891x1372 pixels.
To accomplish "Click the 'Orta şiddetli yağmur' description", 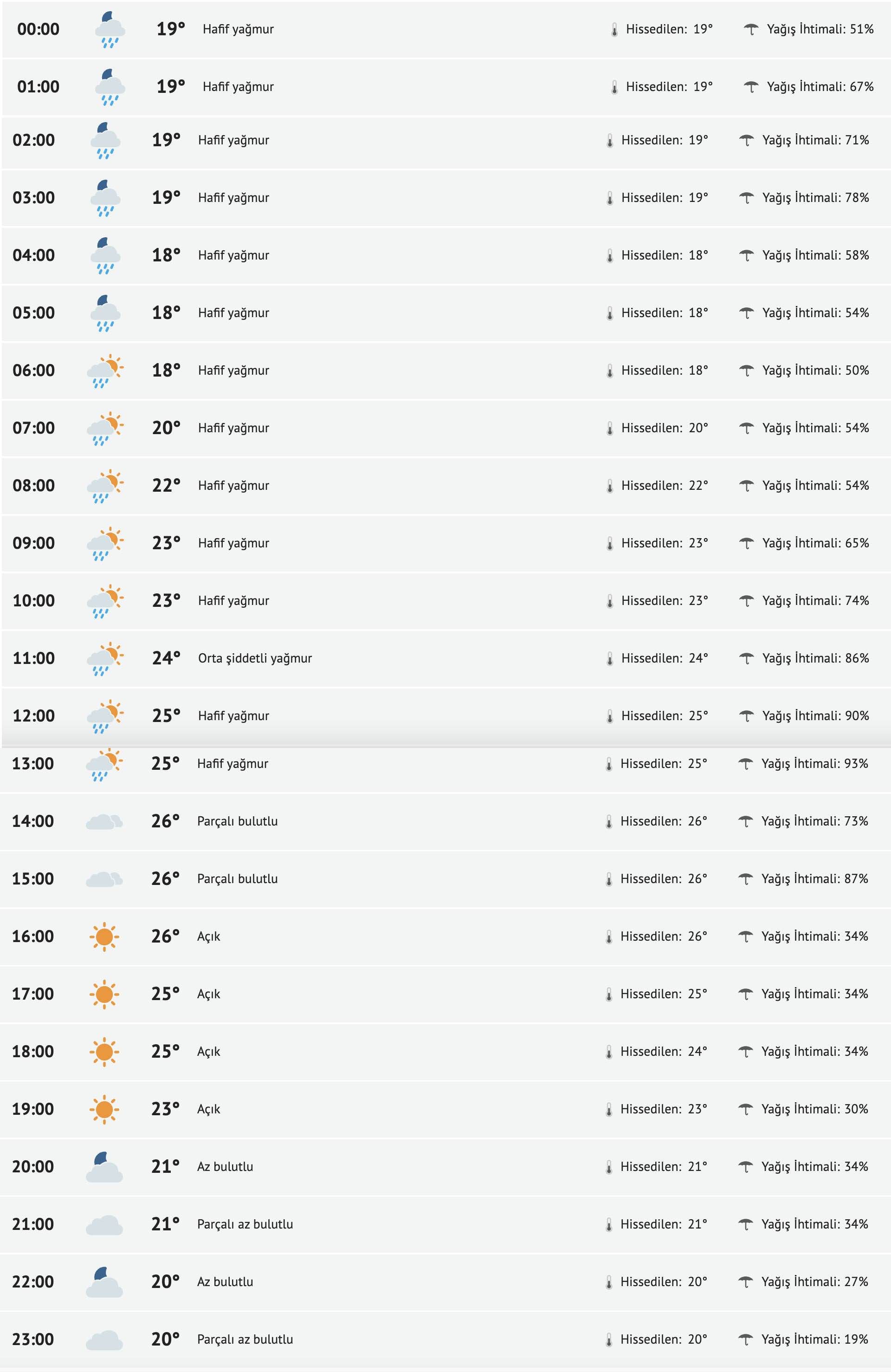I will pos(255,658).
